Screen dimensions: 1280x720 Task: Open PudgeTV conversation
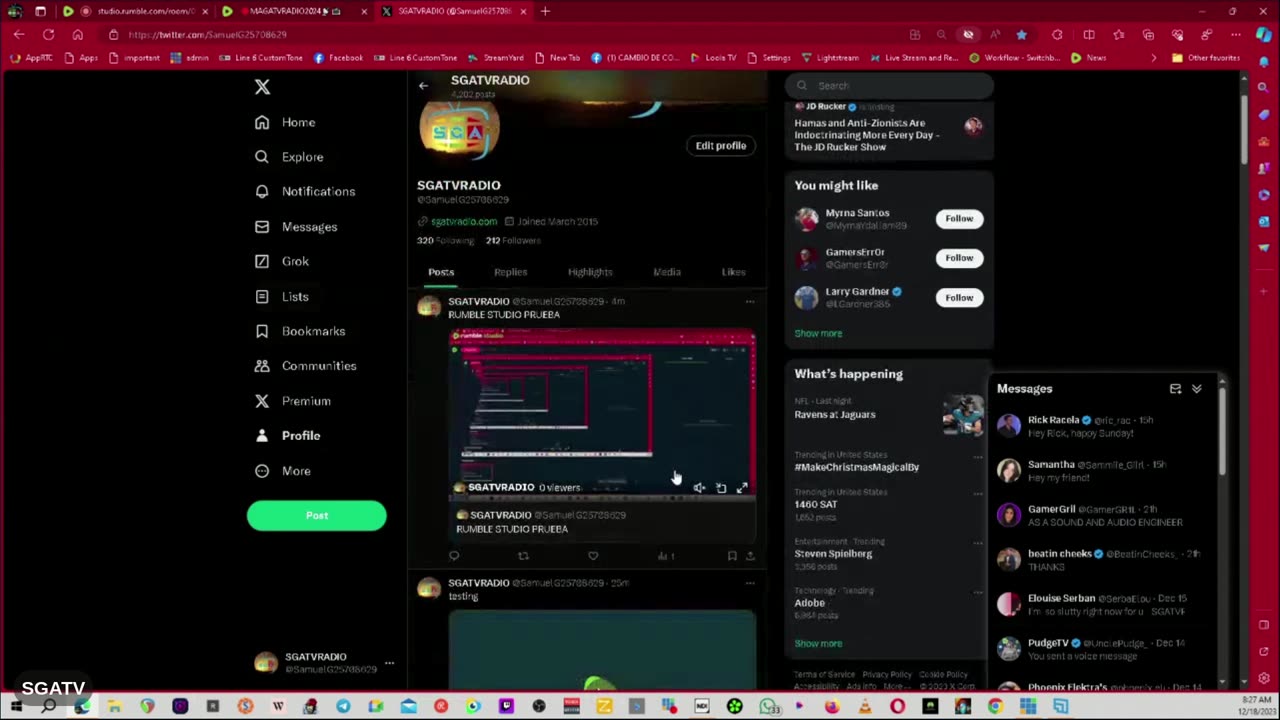coord(1103,649)
